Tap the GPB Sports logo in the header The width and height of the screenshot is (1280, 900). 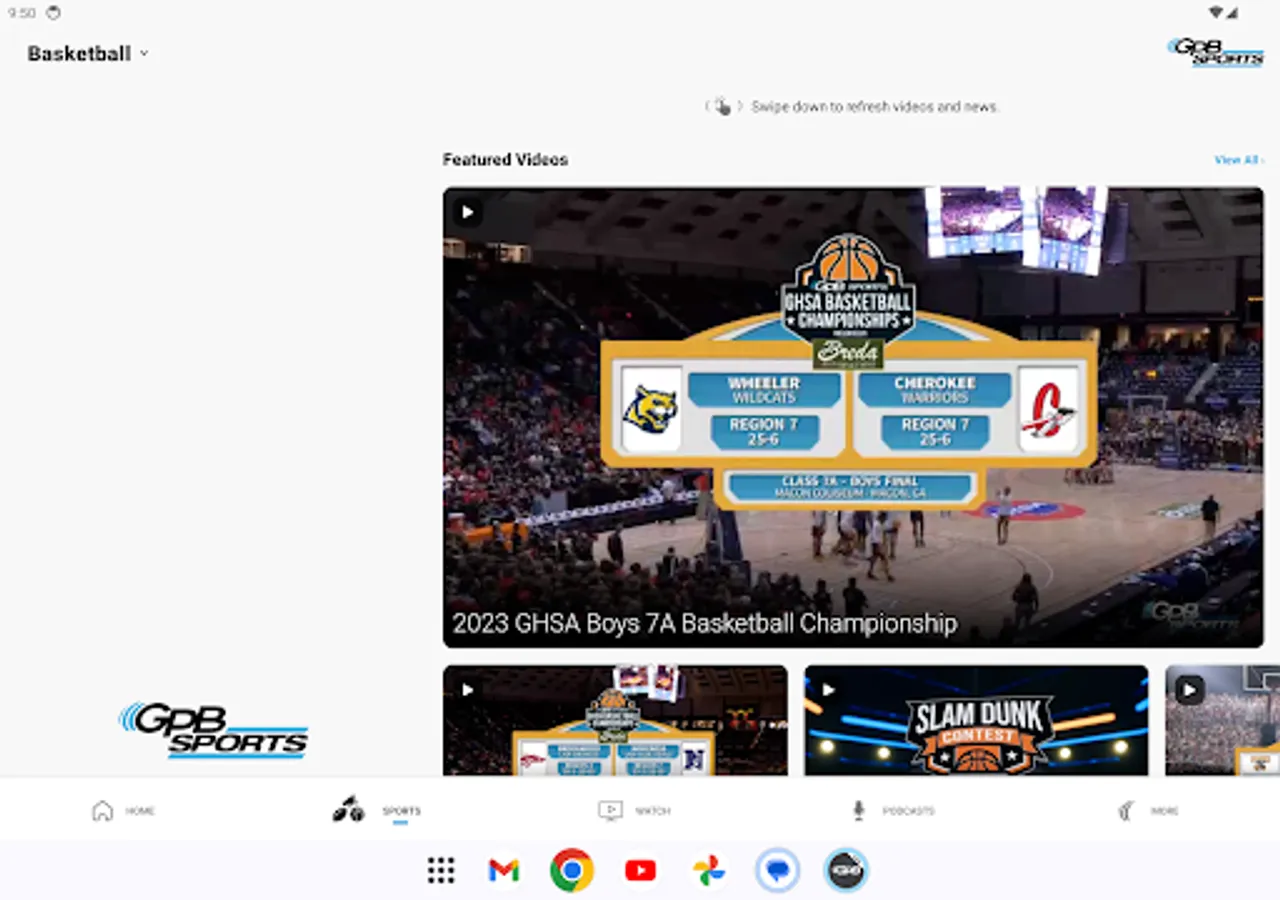pyautogui.click(x=1215, y=52)
